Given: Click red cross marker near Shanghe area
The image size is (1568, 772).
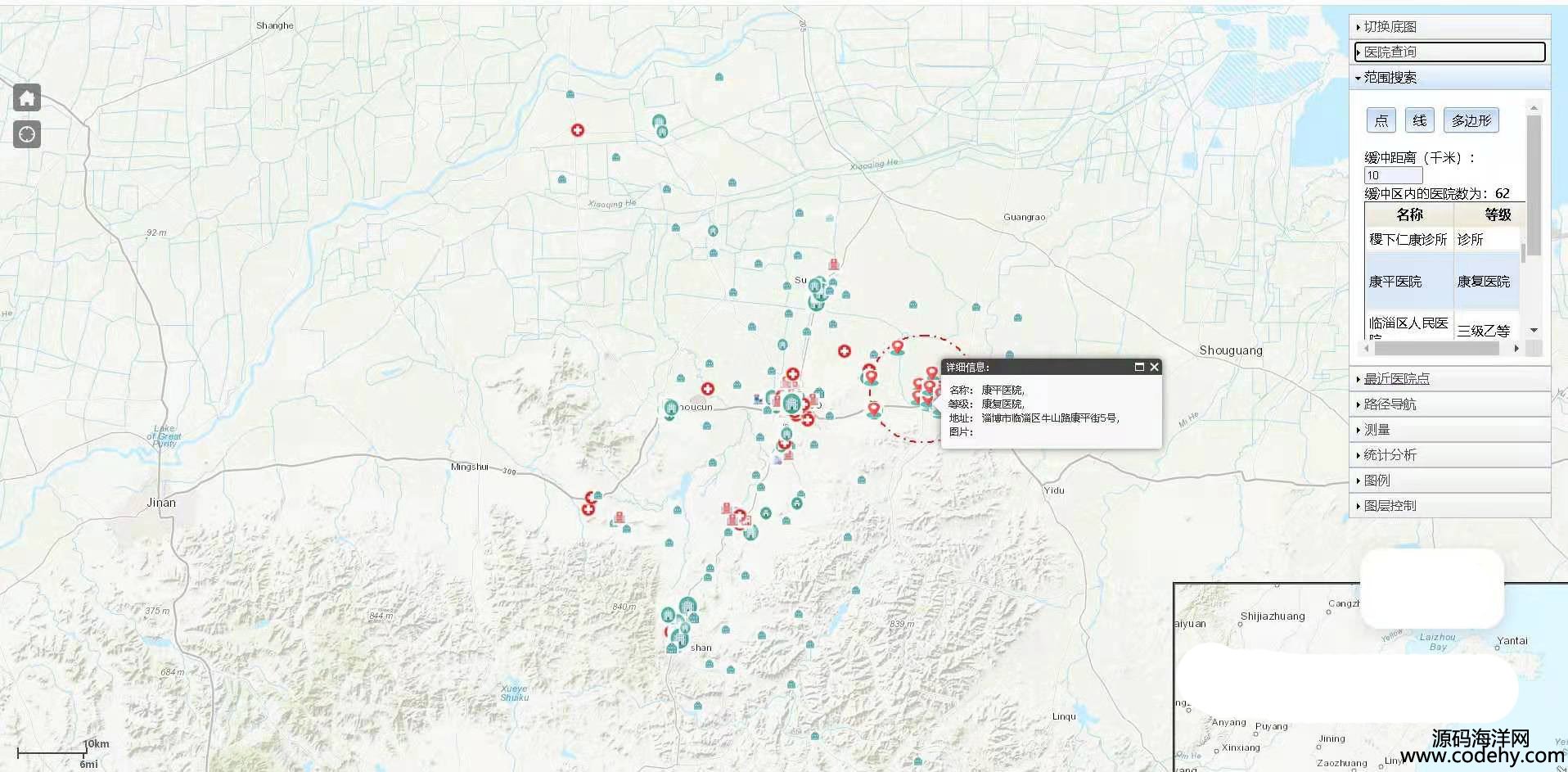Looking at the screenshot, I should (578, 130).
